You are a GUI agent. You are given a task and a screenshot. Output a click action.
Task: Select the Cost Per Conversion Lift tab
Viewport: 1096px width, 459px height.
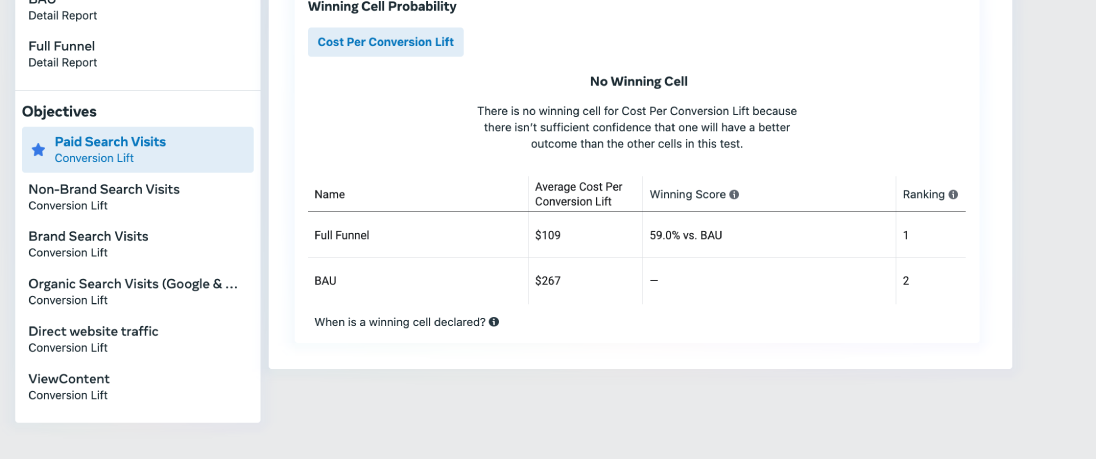coord(386,42)
